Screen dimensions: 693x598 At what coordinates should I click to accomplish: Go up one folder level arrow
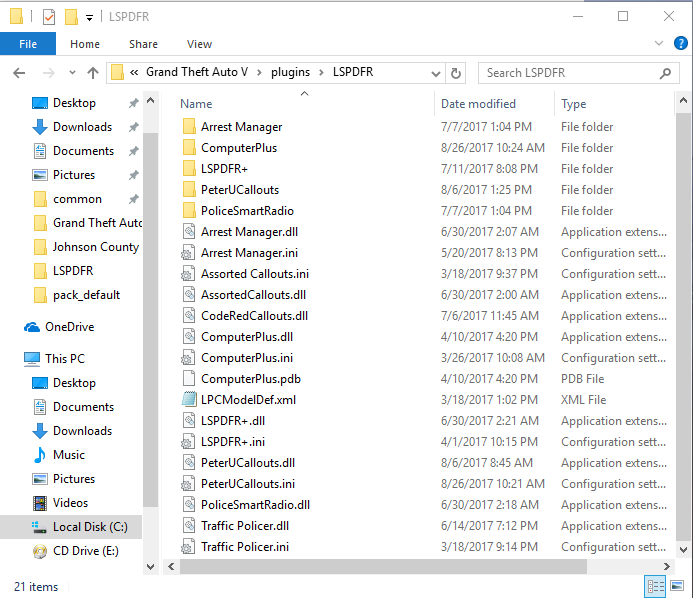[93, 72]
